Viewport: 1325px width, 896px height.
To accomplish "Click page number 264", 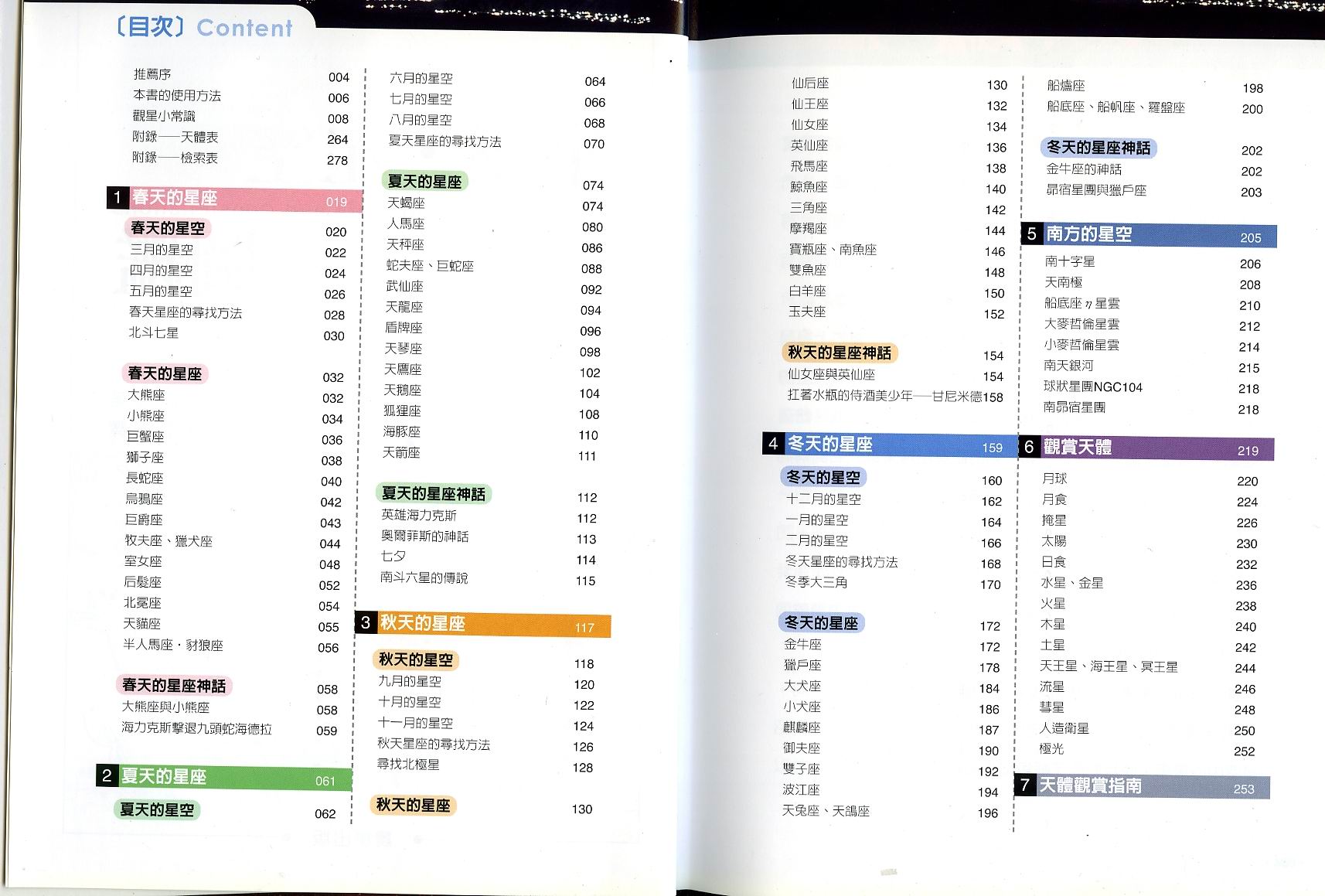I will tap(338, 140).
